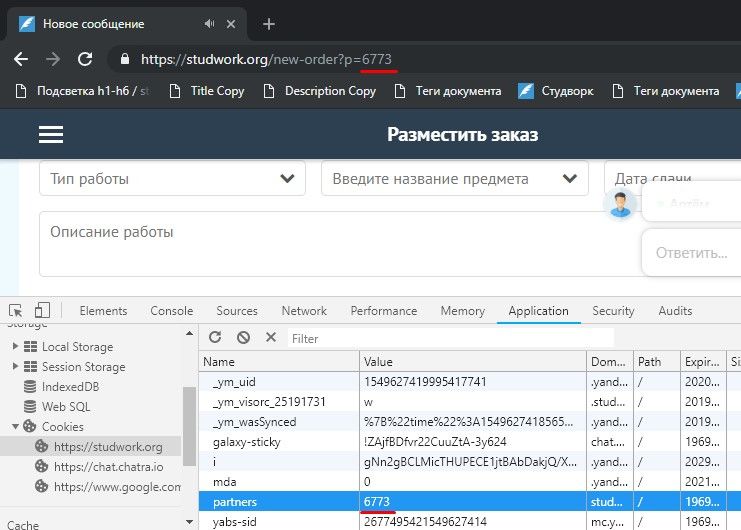Mute the tab audio speaker icon
Viewport: 741px width, 530px height.
click(211, 24)
